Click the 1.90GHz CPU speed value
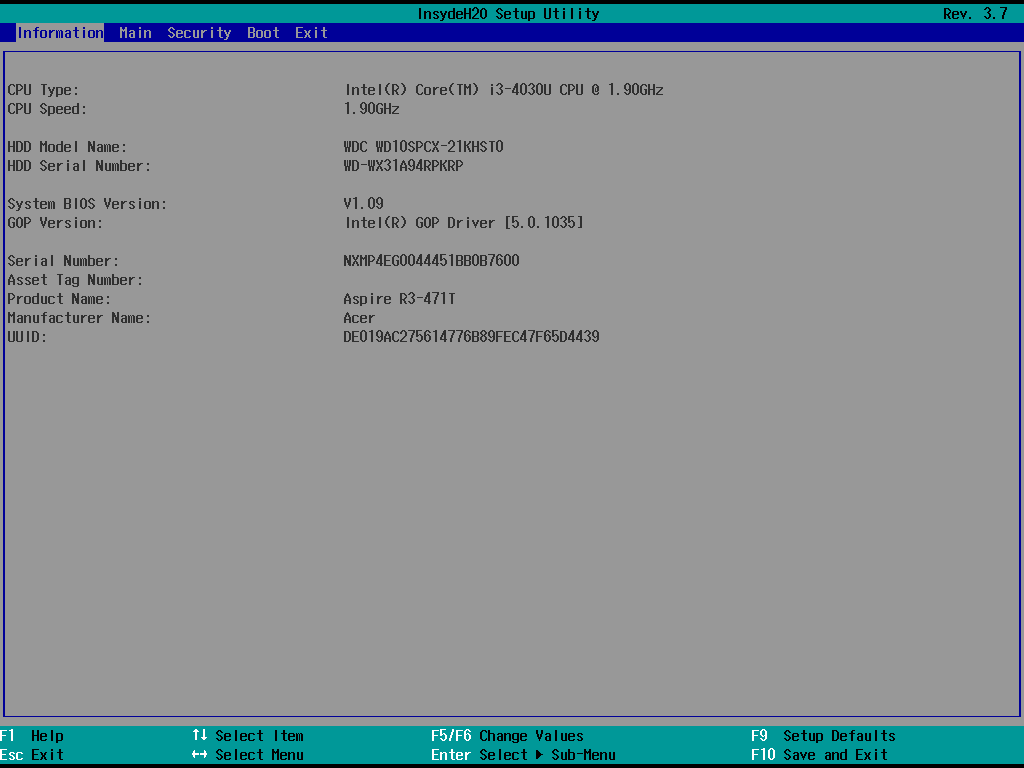 pyautogui.click(x=372, y=109)
